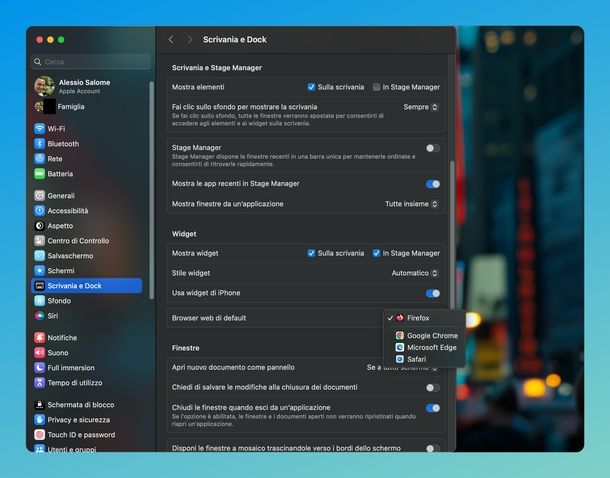Disable Usa widget di iPhone switch
This screenshot has width=610, height=478.
(433, 293)
